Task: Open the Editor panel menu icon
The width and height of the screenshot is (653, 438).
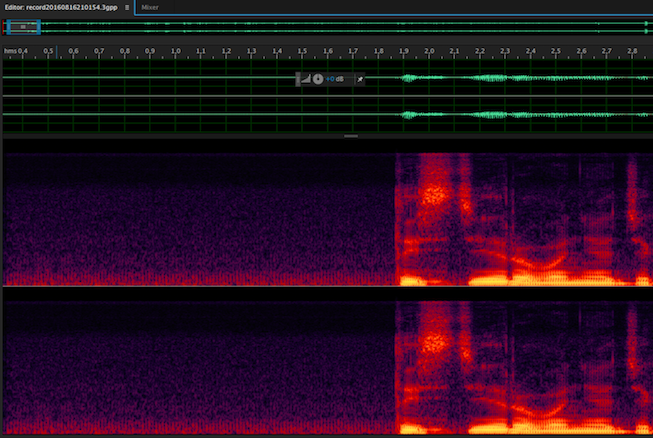Action: [127, 7]
